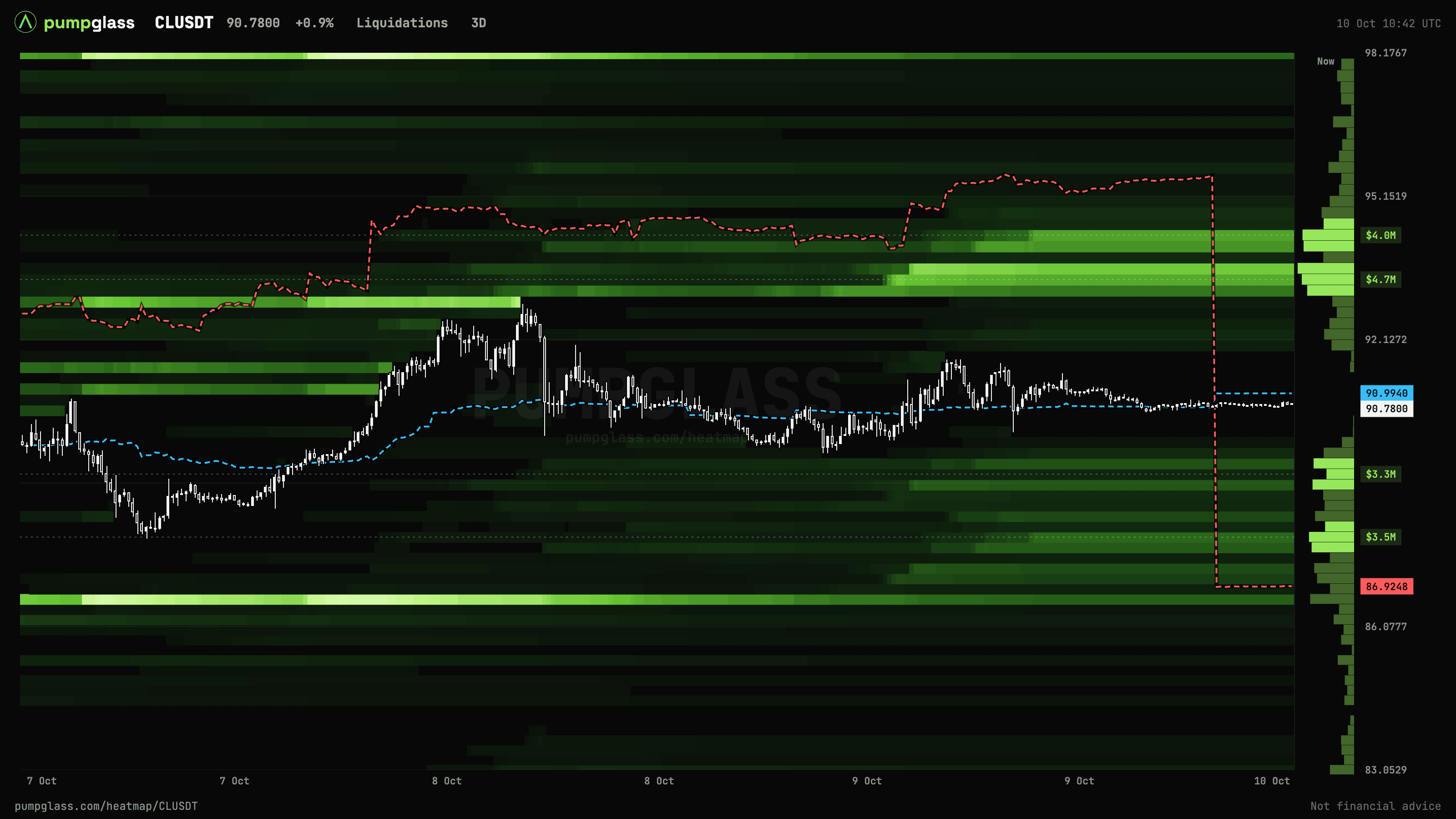Click the red 86.9248 price tag

click(x=1386, y=586)
